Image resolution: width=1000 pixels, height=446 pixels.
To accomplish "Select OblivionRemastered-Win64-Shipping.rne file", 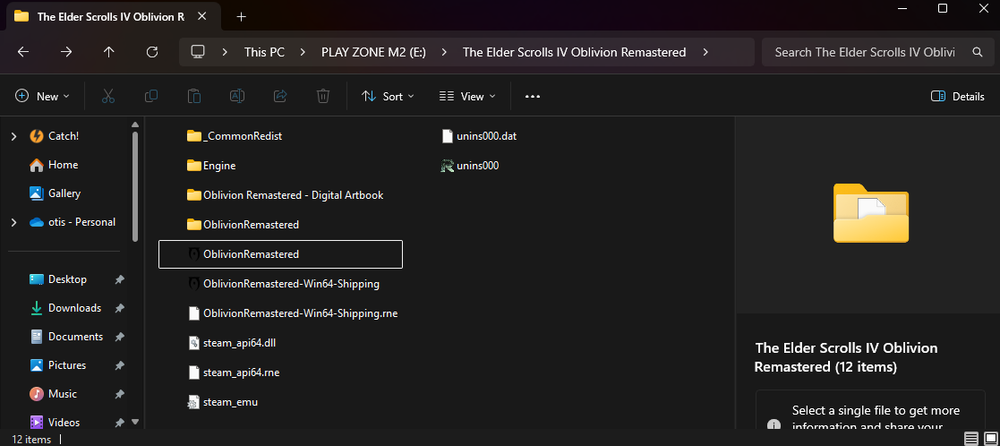I will pyautogui.click(x=292, y=313).
